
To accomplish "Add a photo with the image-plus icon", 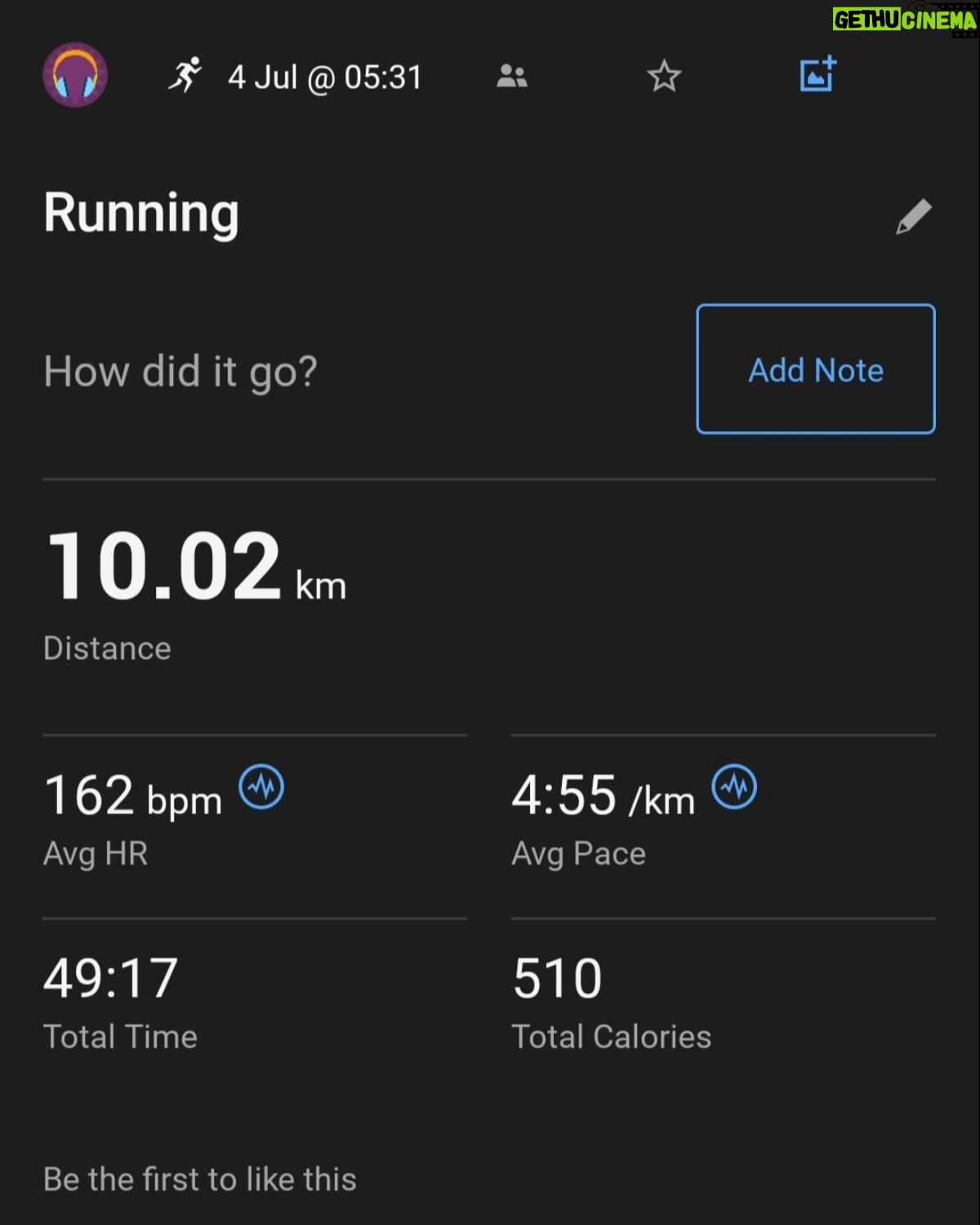I will tap(817, 74).
